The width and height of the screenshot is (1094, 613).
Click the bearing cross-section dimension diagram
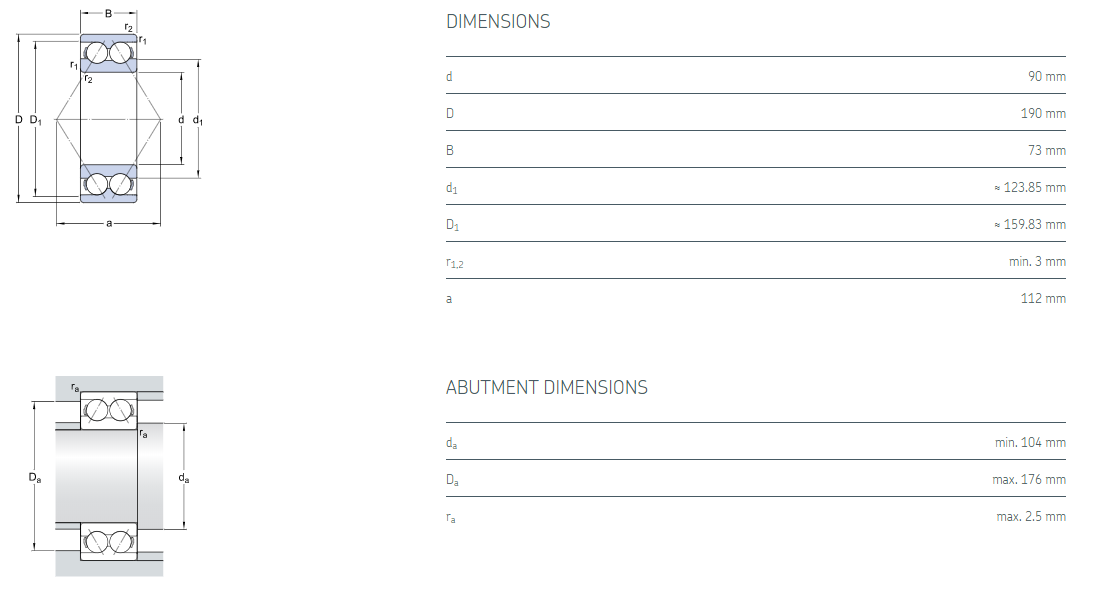coord(108,120)
